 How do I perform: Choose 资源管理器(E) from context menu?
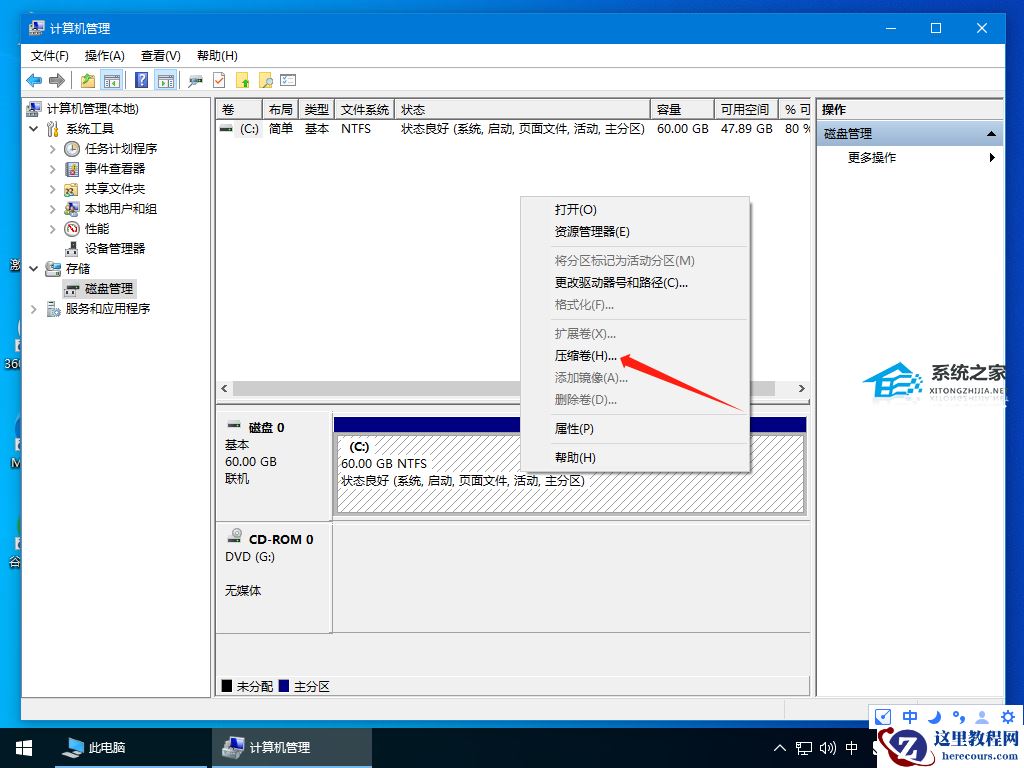point(635,232)
